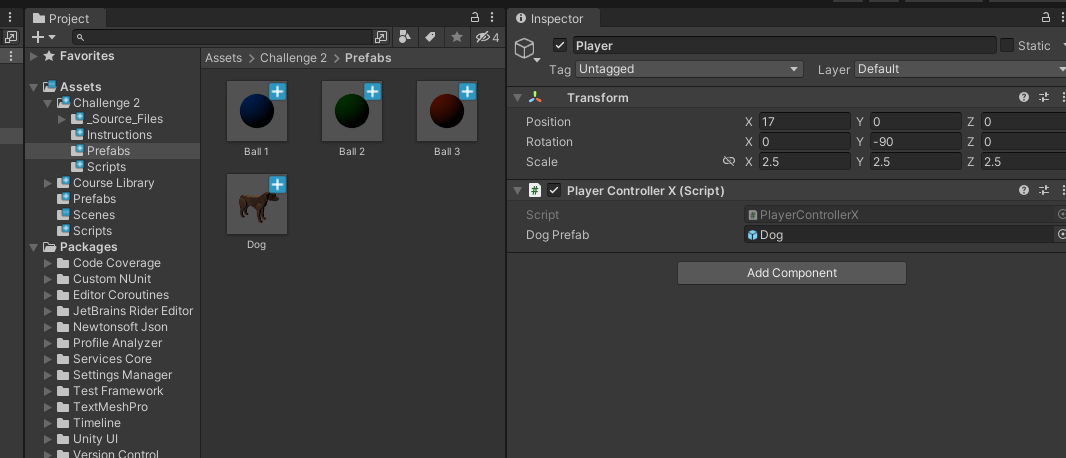Select the Ball 2 prefab thumbnail
This screenshot has width=1066, height=458.
352,111
